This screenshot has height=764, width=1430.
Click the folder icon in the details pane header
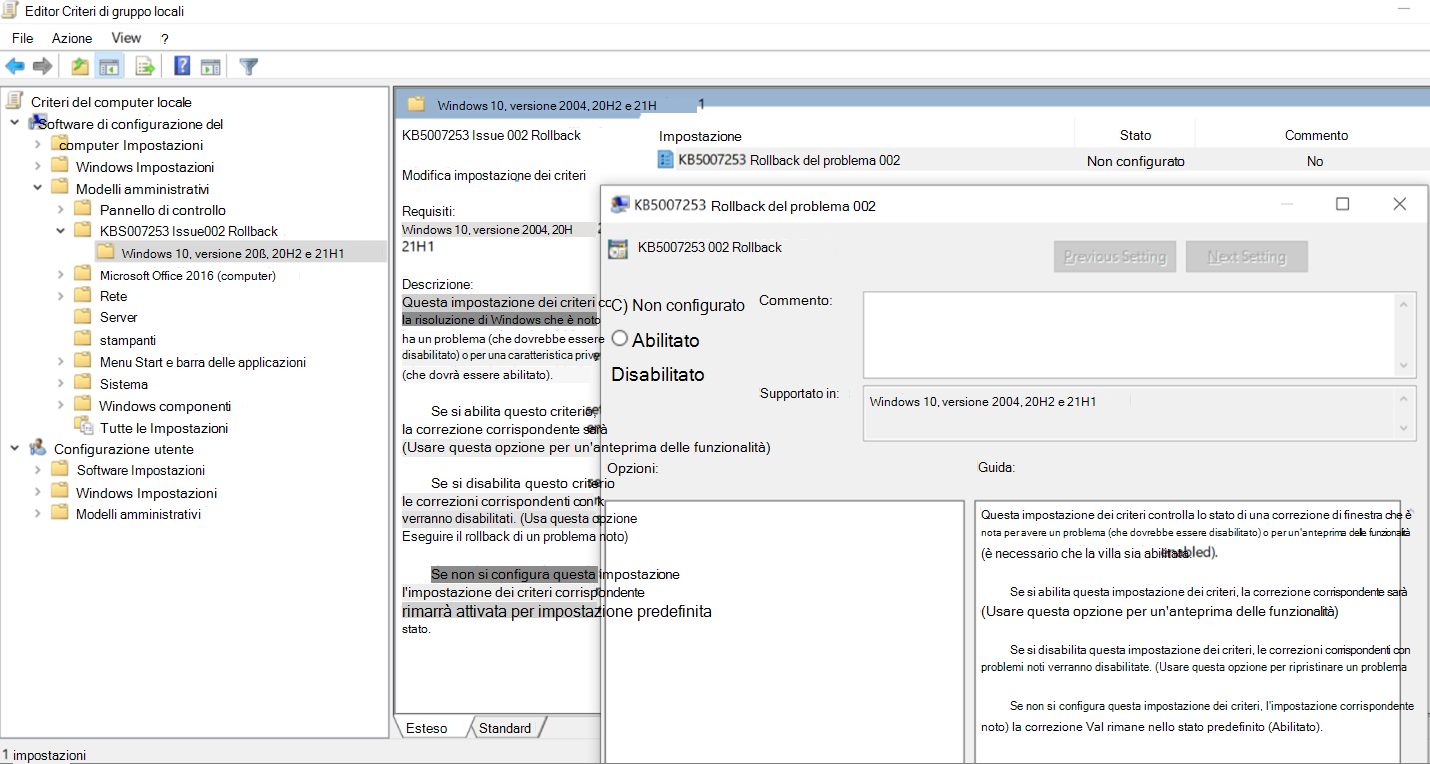416,103
